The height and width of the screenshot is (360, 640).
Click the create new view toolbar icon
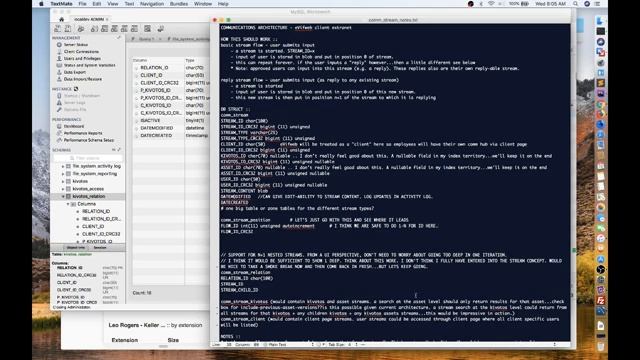point(114,29)
